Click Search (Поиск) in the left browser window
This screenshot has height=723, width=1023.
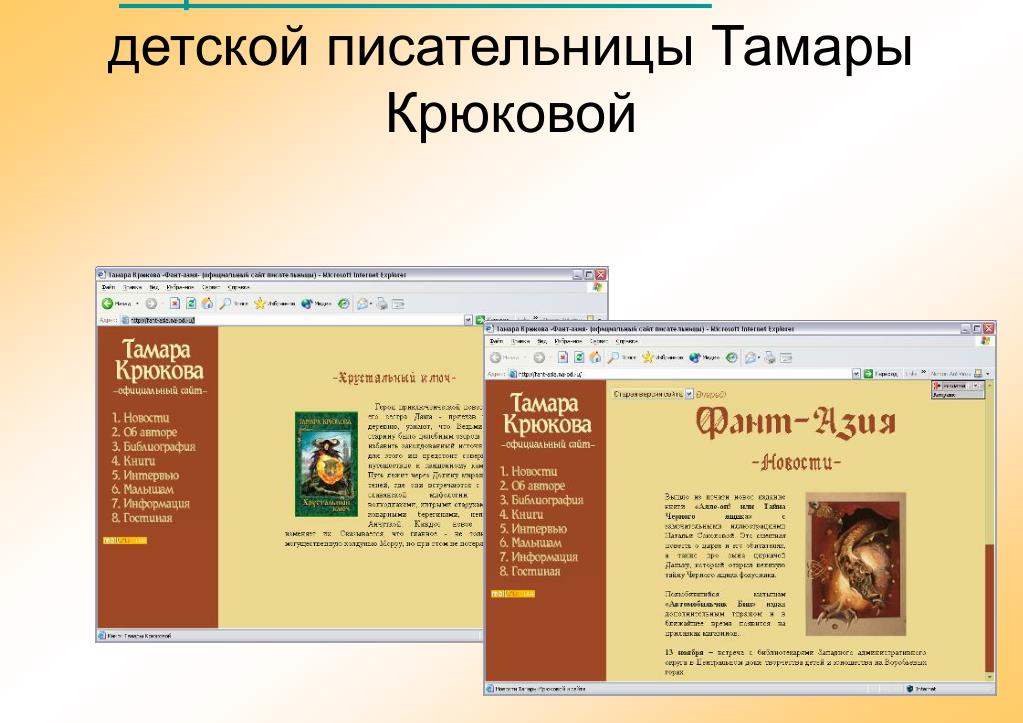tap(234, 303)
